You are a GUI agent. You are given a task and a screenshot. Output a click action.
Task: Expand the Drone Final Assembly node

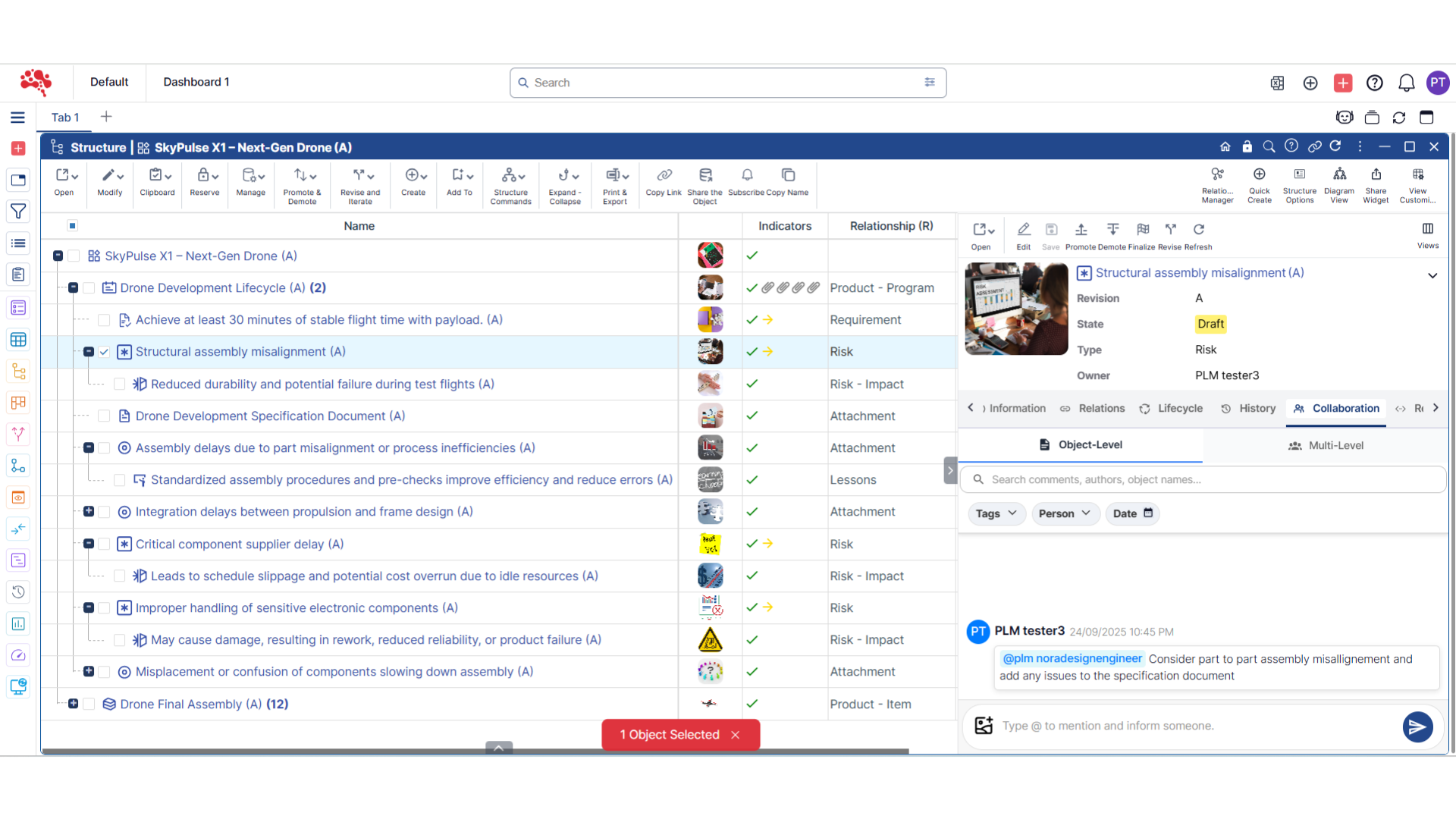point(73,704)
